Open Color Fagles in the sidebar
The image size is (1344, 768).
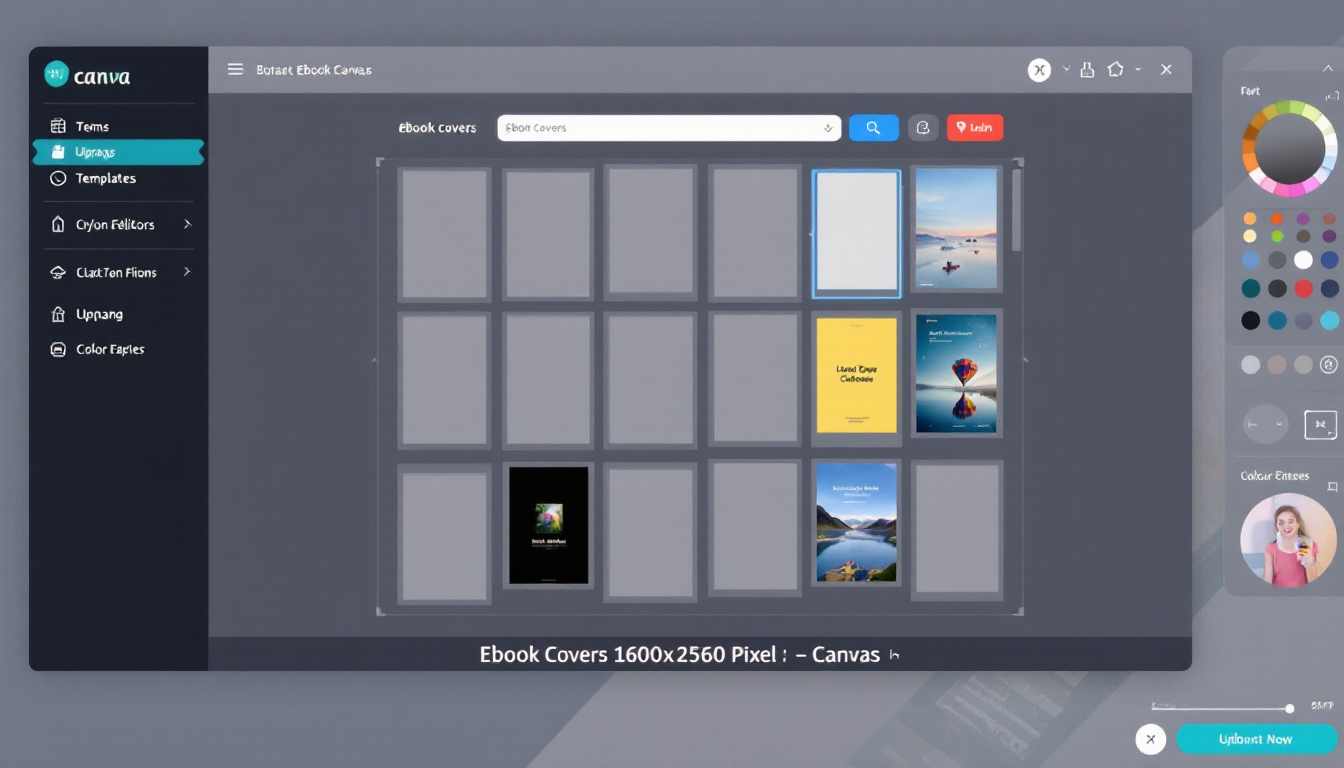click(110, 350)
